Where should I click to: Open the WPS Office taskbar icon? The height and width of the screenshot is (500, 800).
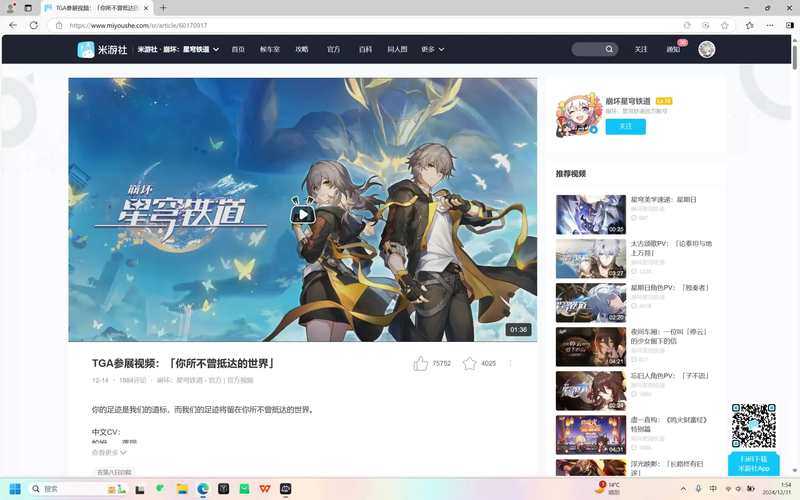[265, 489]
